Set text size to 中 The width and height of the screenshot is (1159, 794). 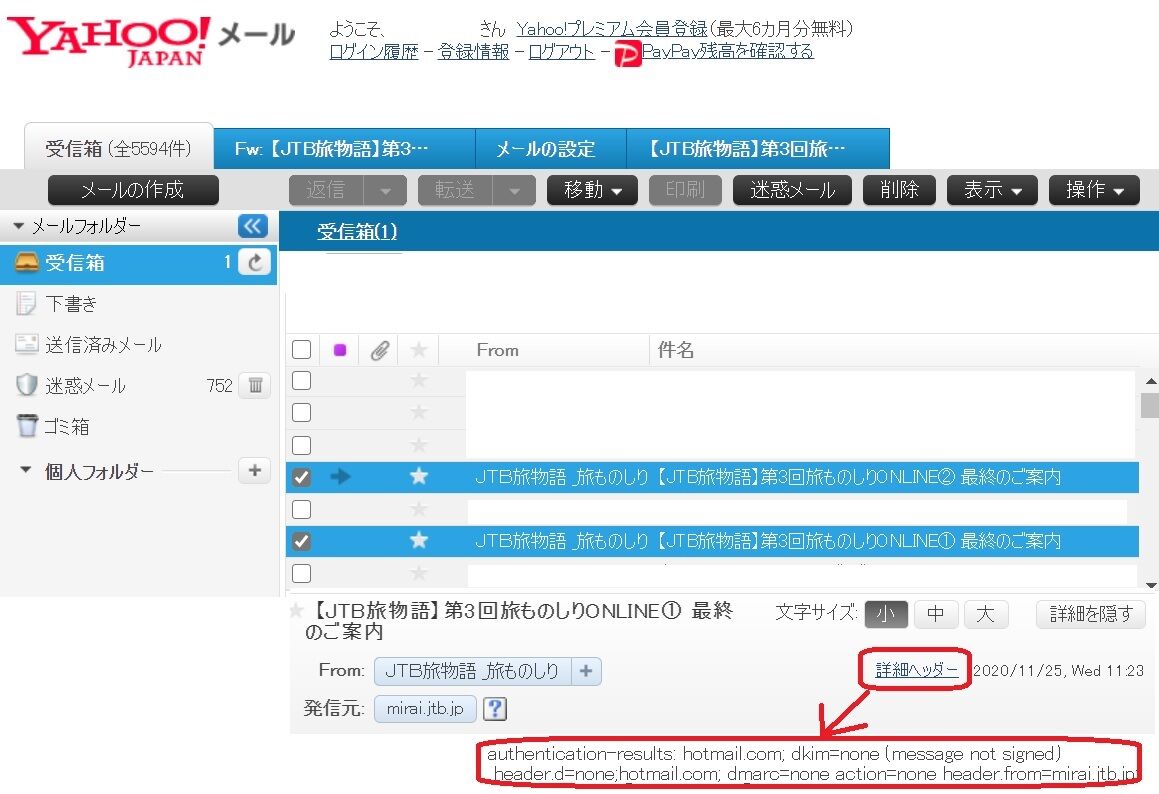click(x=936, y=614)
